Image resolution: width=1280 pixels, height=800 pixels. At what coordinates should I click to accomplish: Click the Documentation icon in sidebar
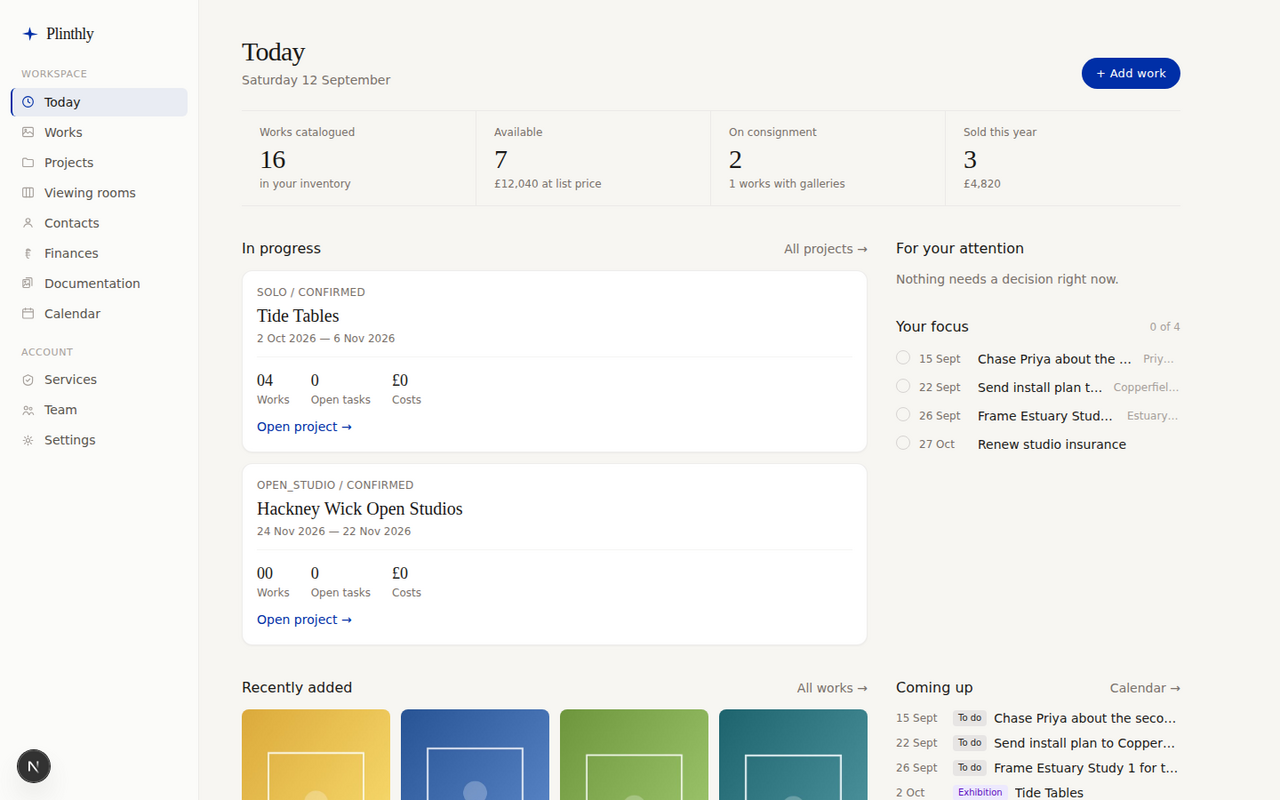[x=28, y=283]
